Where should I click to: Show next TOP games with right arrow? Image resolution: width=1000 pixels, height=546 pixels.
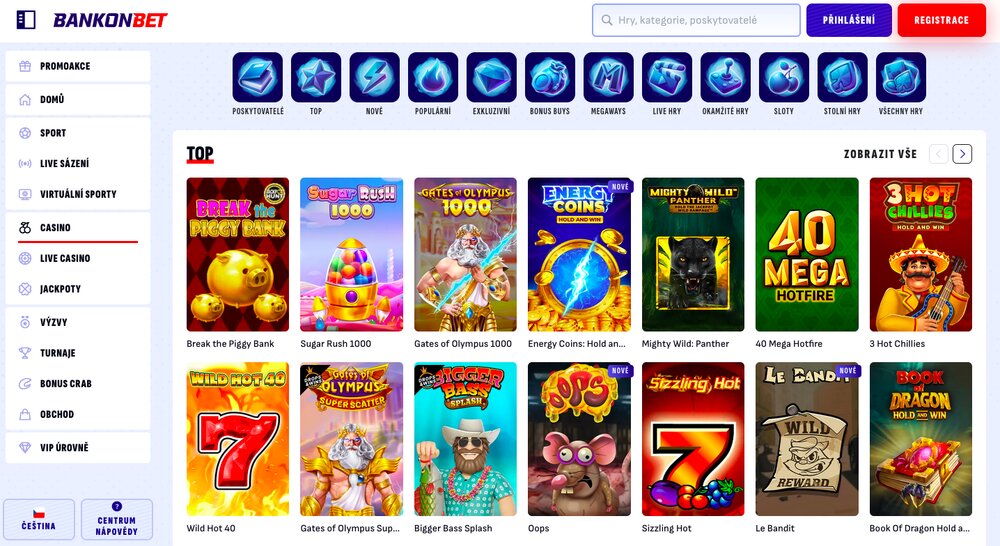point(962,154)
